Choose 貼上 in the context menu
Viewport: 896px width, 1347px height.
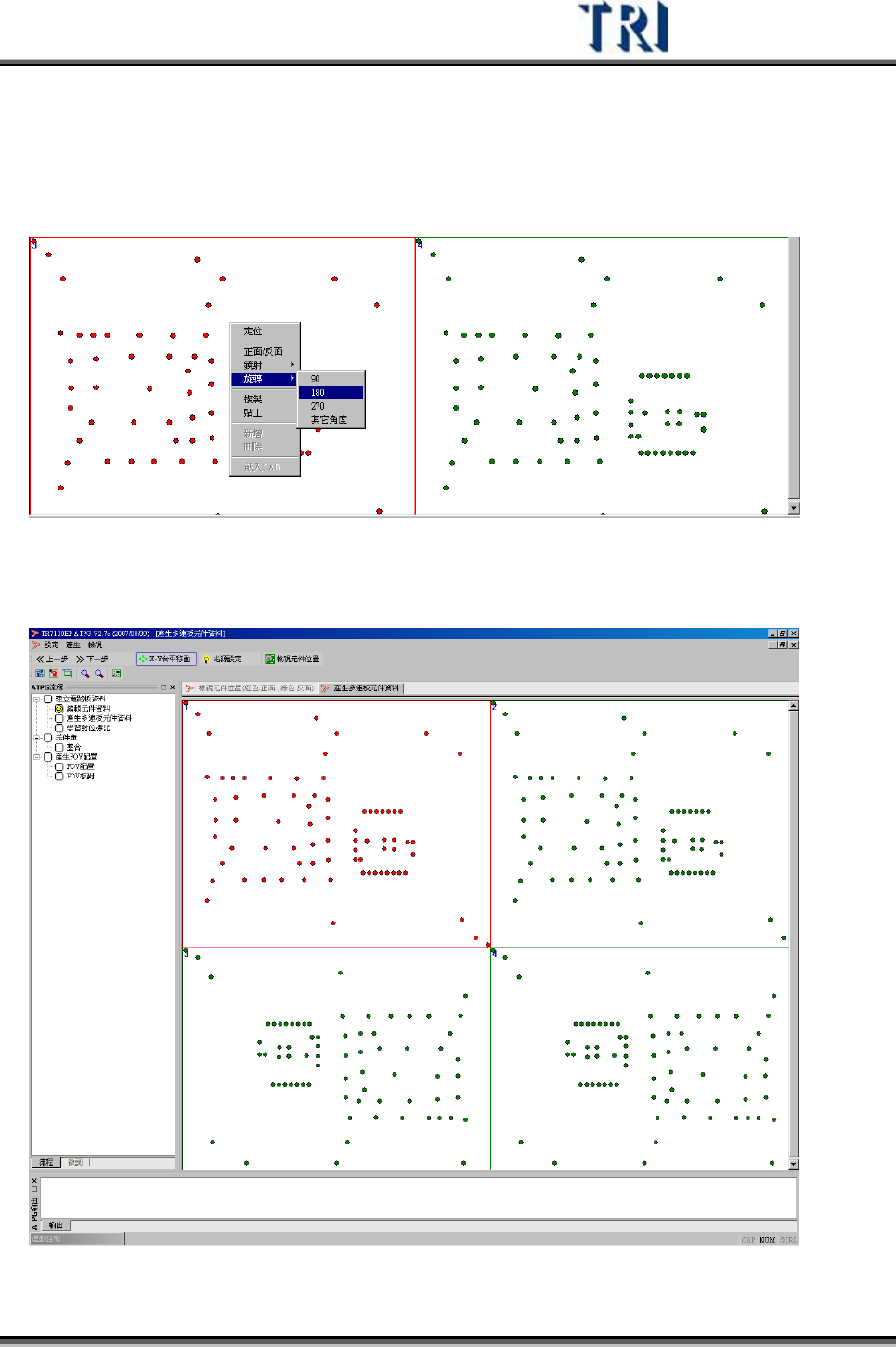pos(265,413)
